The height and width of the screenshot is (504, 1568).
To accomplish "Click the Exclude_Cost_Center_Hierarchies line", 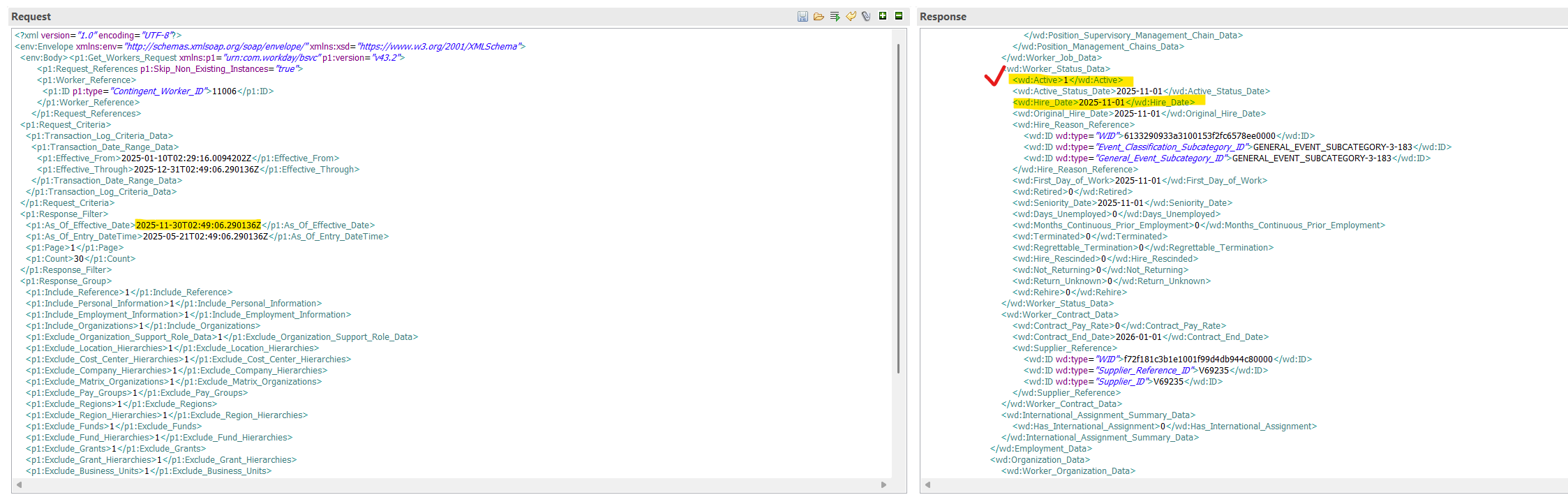I will (188, 359).
